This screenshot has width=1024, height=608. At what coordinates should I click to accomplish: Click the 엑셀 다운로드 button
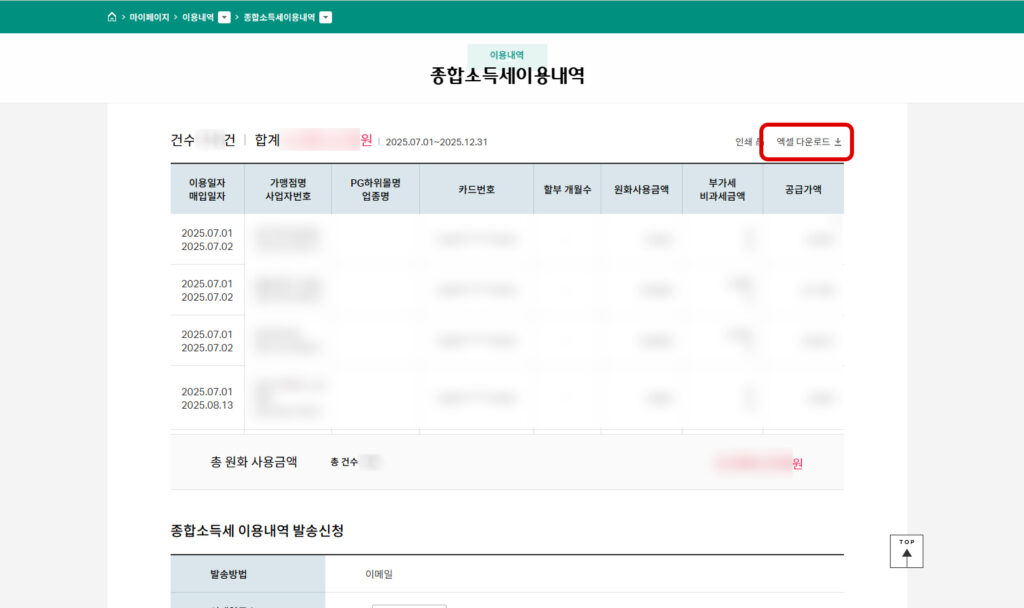pos(801,141)
